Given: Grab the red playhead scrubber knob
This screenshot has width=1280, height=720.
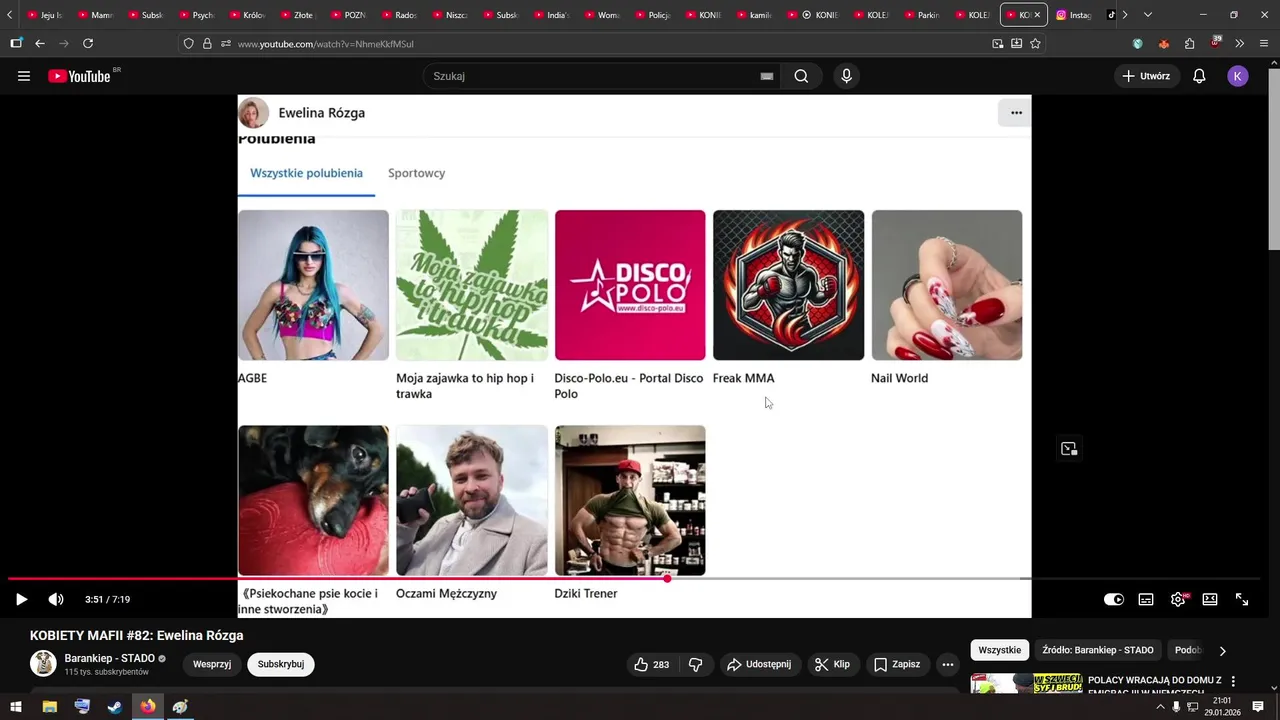Looking at the screenshot, I should [667, 579].
